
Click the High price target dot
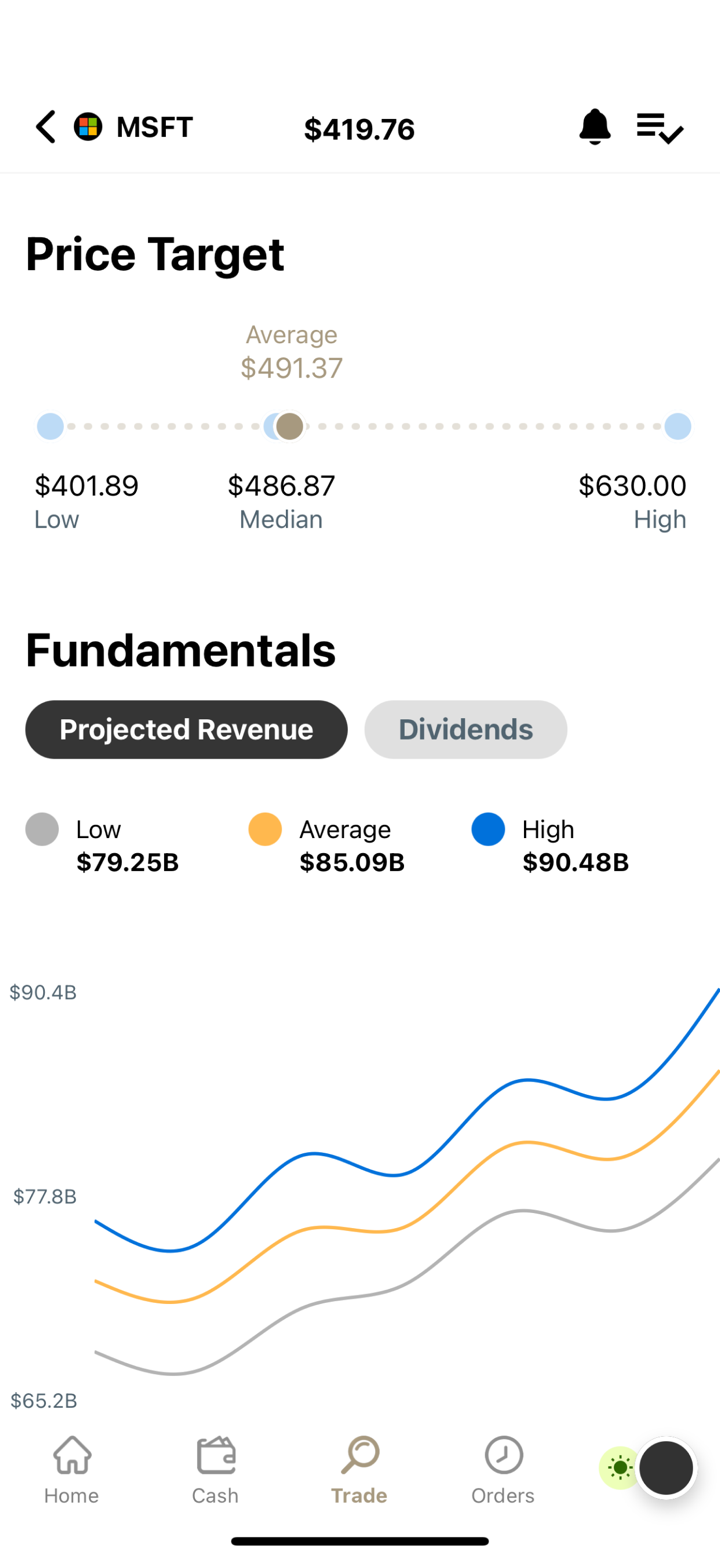click(677, 427)
